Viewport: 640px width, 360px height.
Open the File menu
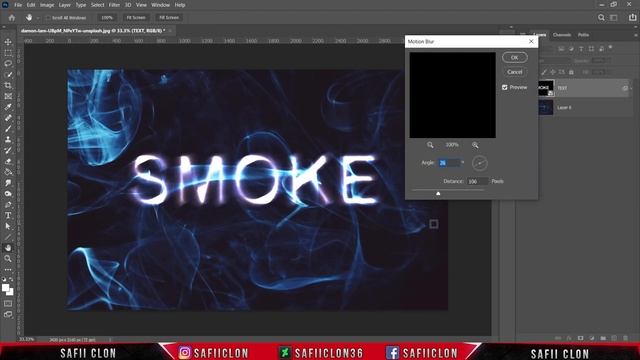(x=18, y=5)
